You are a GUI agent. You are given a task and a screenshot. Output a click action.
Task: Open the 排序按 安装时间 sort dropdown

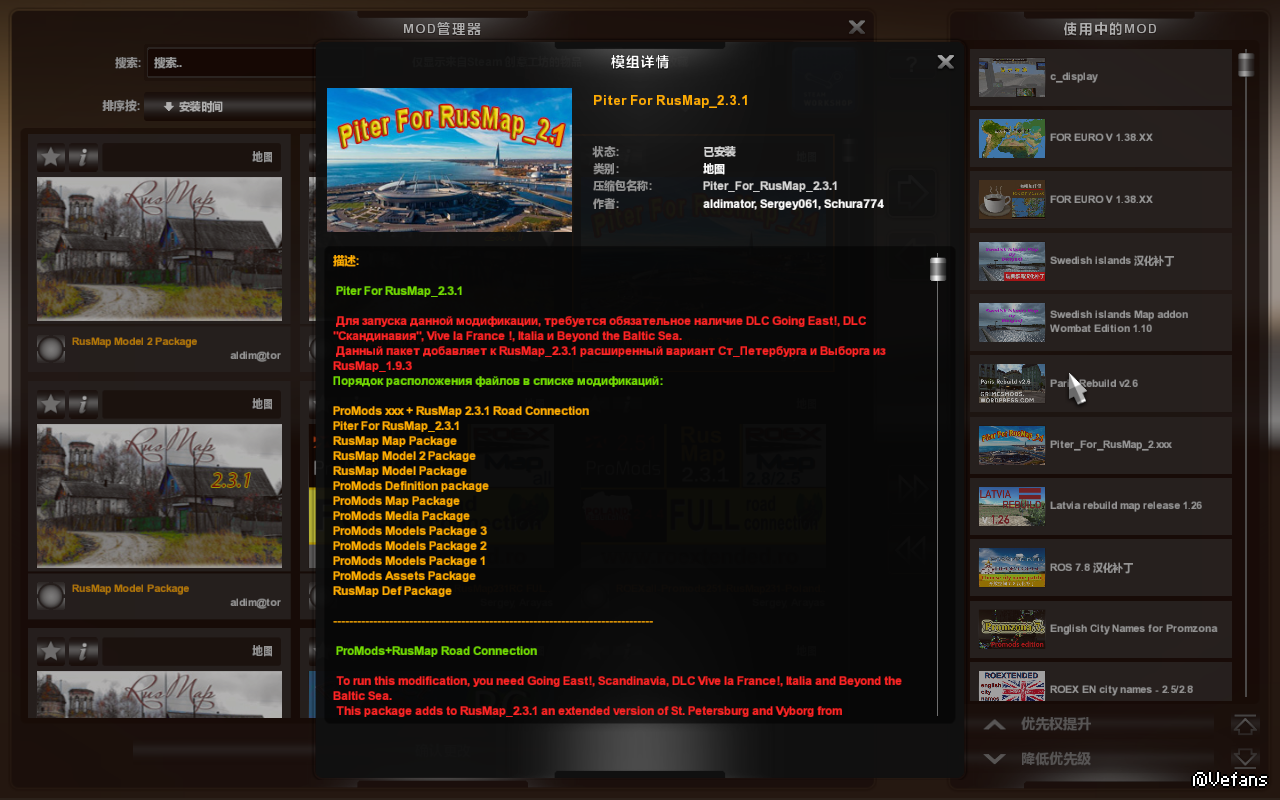pyautogui.click(x=230, y=106)
